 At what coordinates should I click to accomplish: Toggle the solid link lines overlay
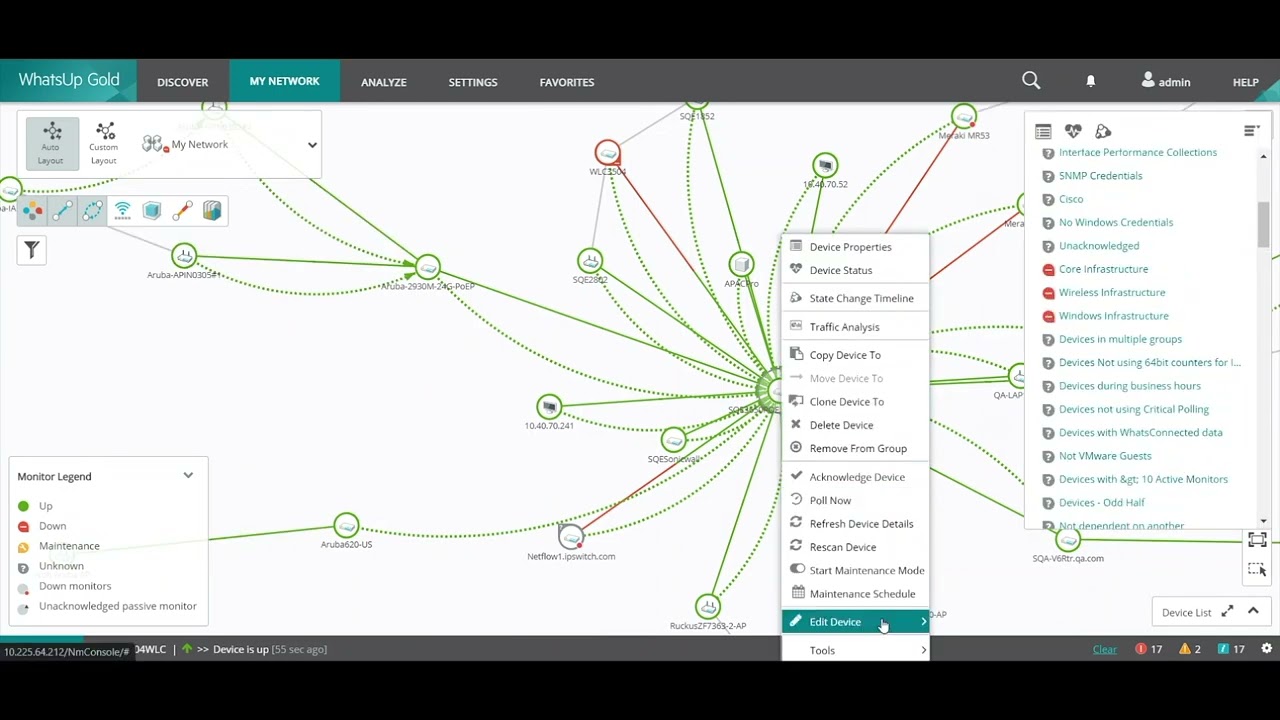63,210
